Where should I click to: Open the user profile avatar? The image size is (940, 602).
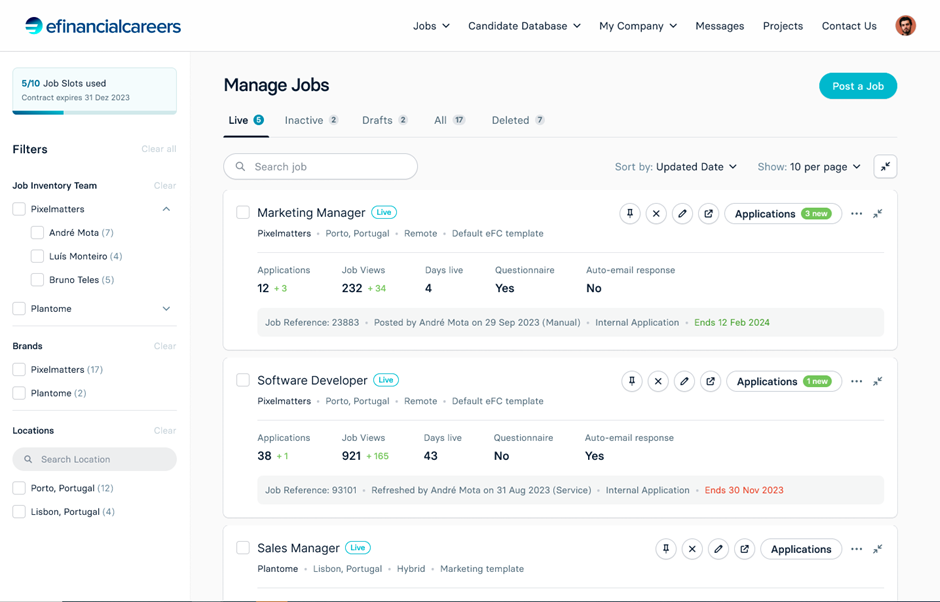tap(906, 26)
